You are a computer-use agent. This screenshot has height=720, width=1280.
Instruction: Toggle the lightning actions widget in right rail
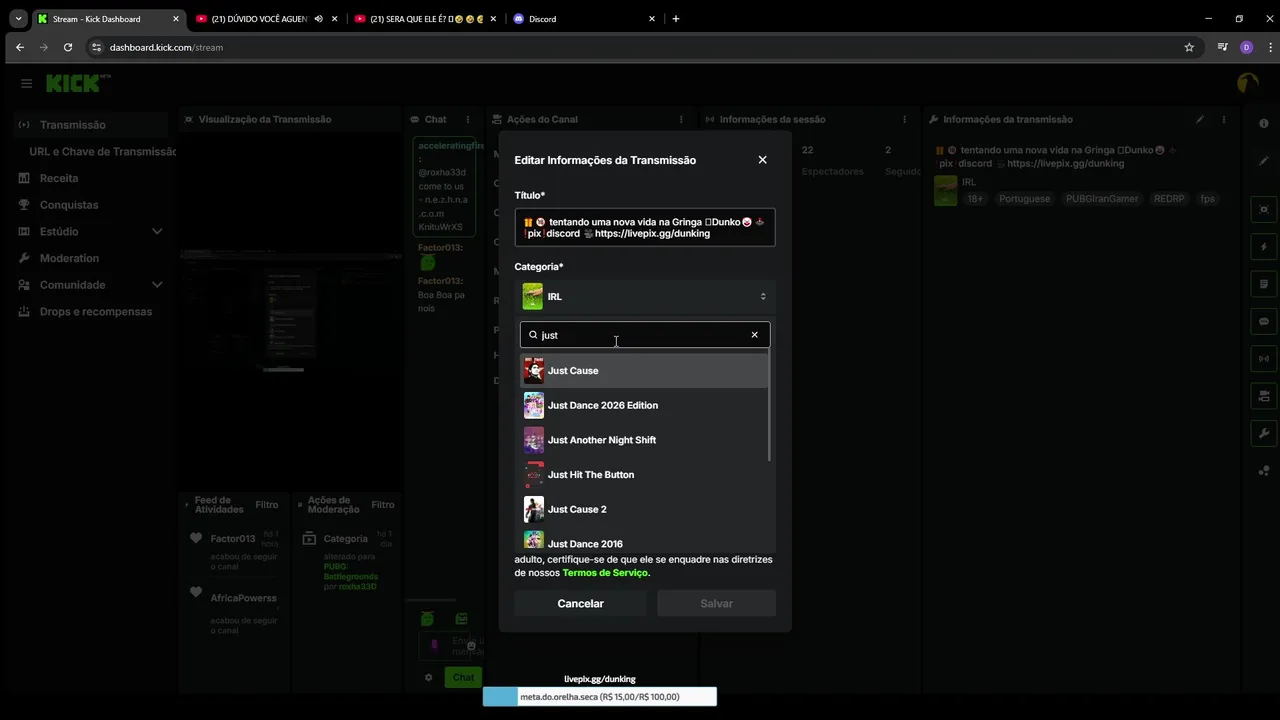(x=1264, y=247)
